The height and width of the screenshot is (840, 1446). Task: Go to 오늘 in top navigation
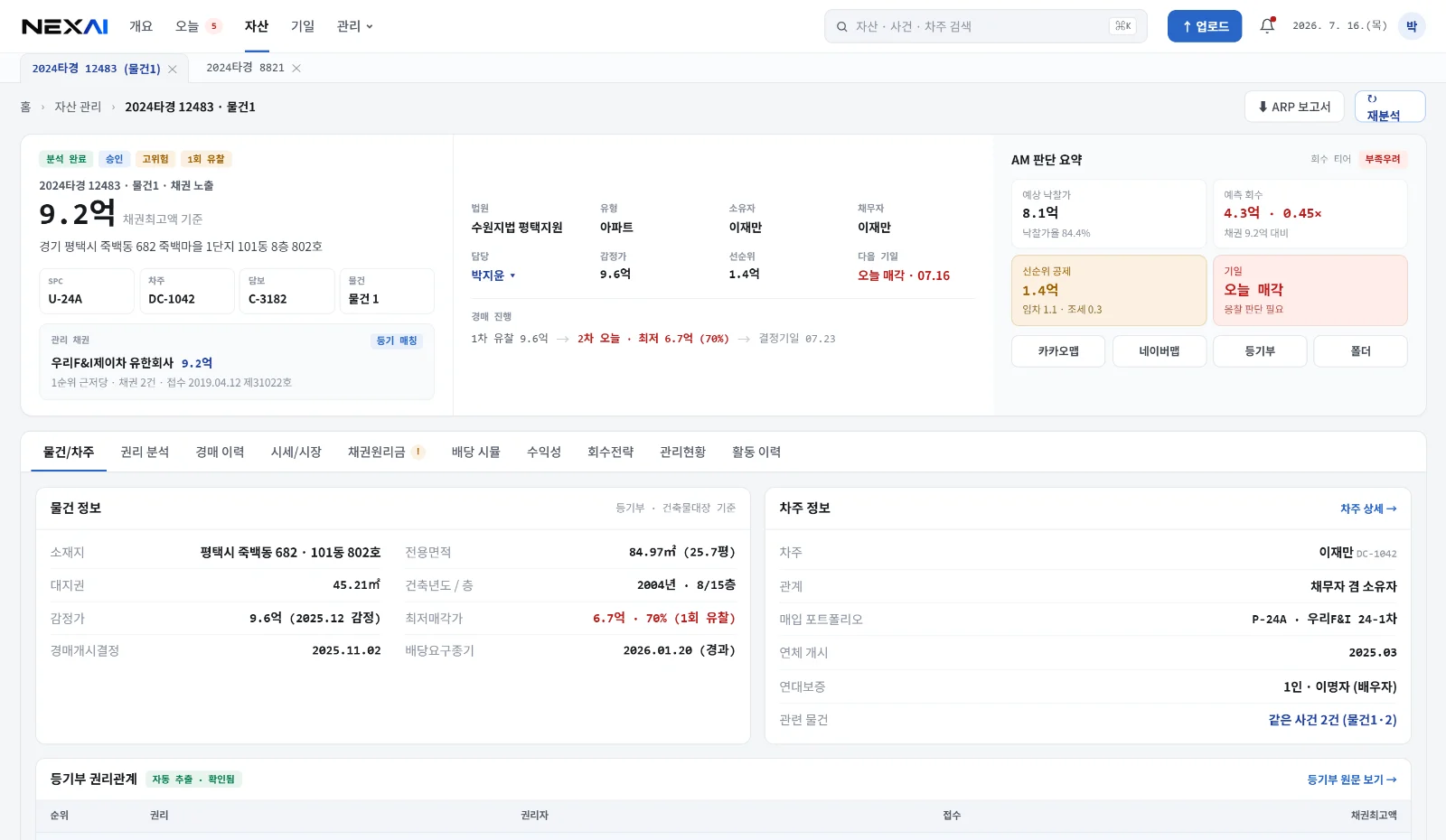tap(187, 26)
